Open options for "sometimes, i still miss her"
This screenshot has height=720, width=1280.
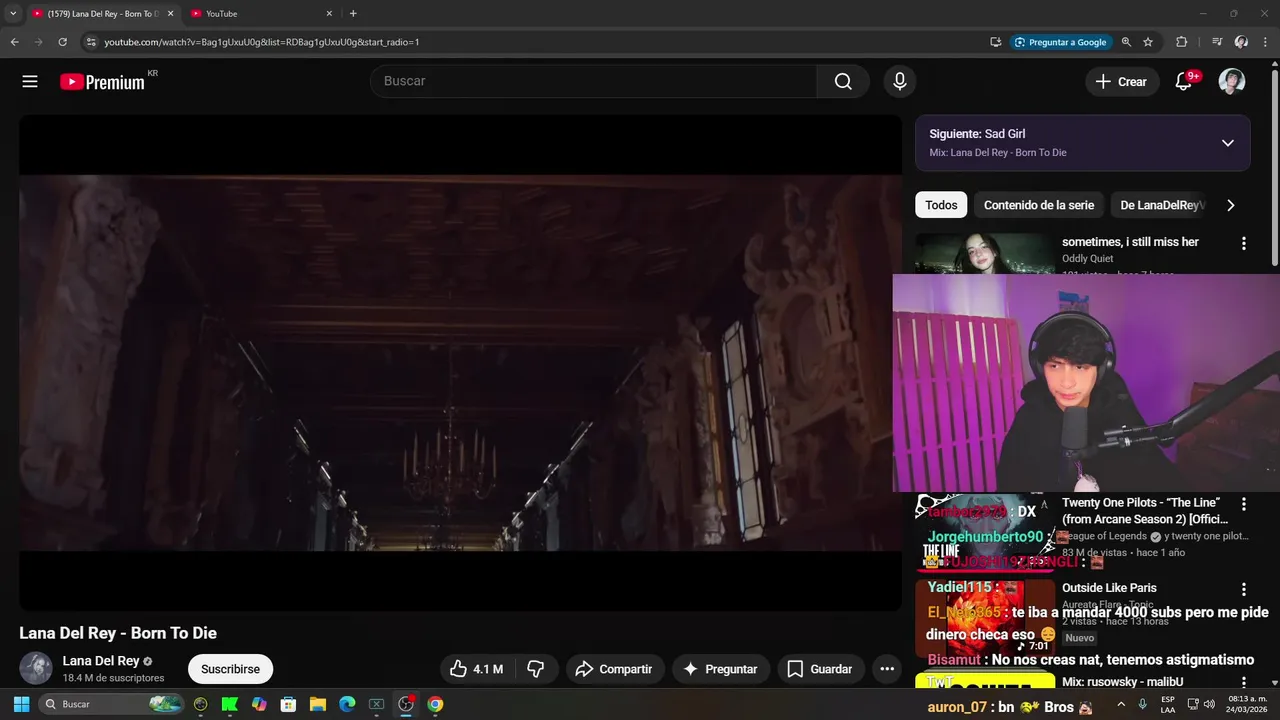[x=1244, y=243]
